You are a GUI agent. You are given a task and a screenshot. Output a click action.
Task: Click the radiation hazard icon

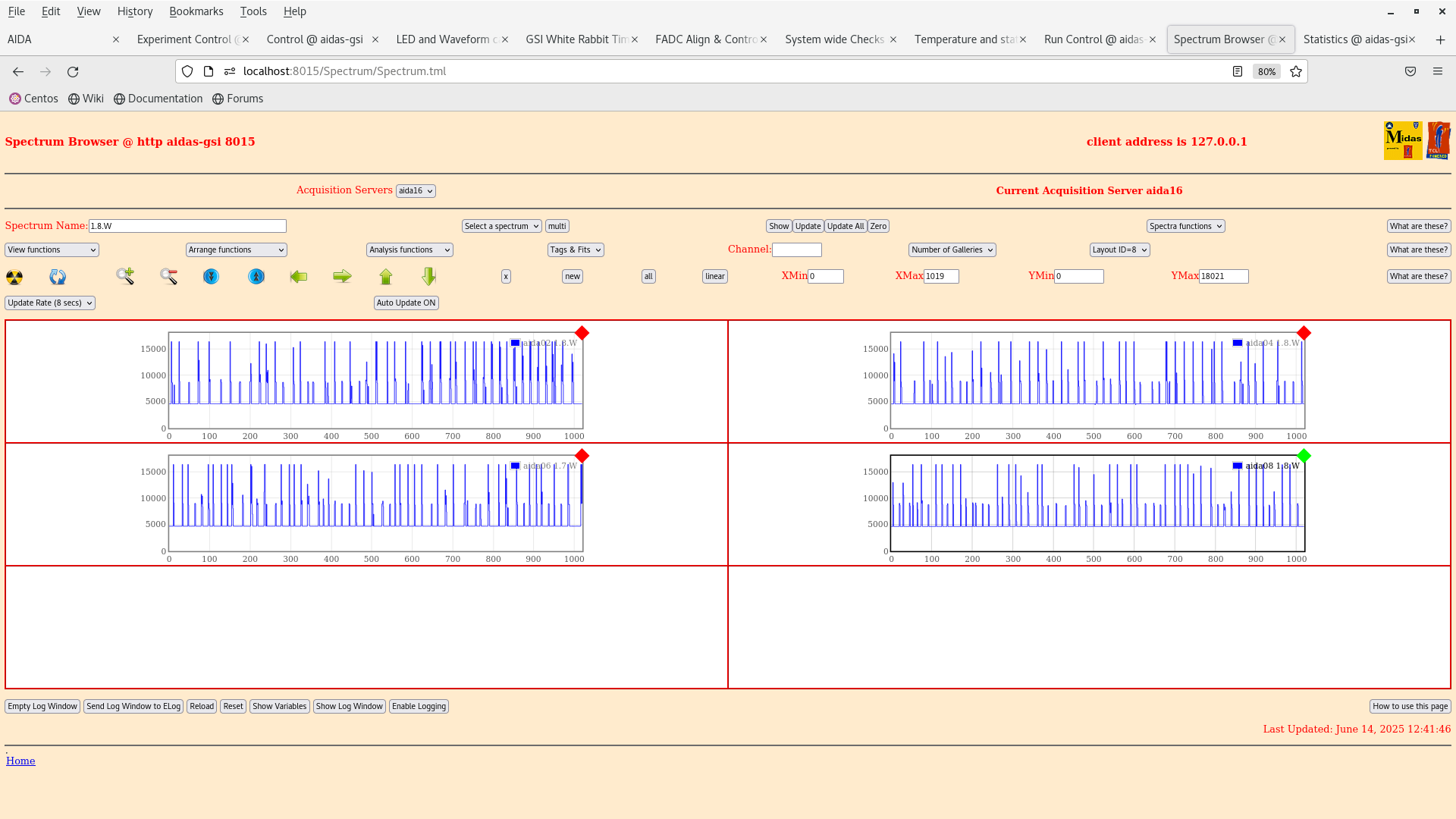tap(14, 277)
